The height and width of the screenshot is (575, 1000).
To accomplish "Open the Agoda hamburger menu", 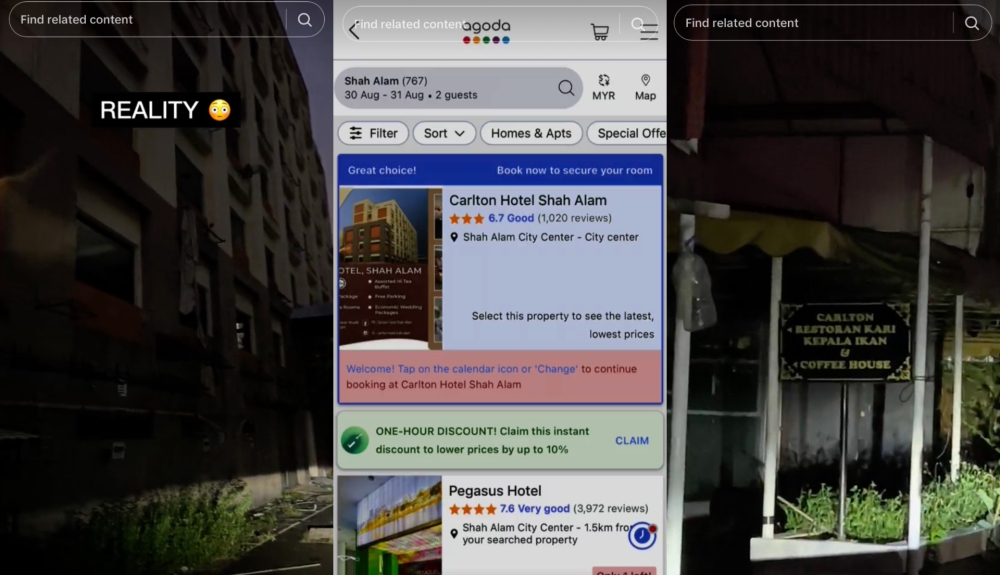I will (649, 32).
